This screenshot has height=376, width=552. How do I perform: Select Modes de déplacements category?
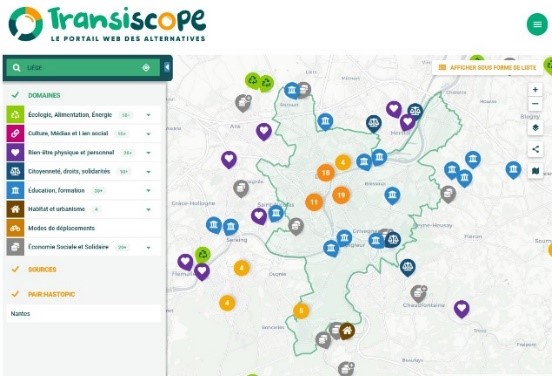click(83, 228)
